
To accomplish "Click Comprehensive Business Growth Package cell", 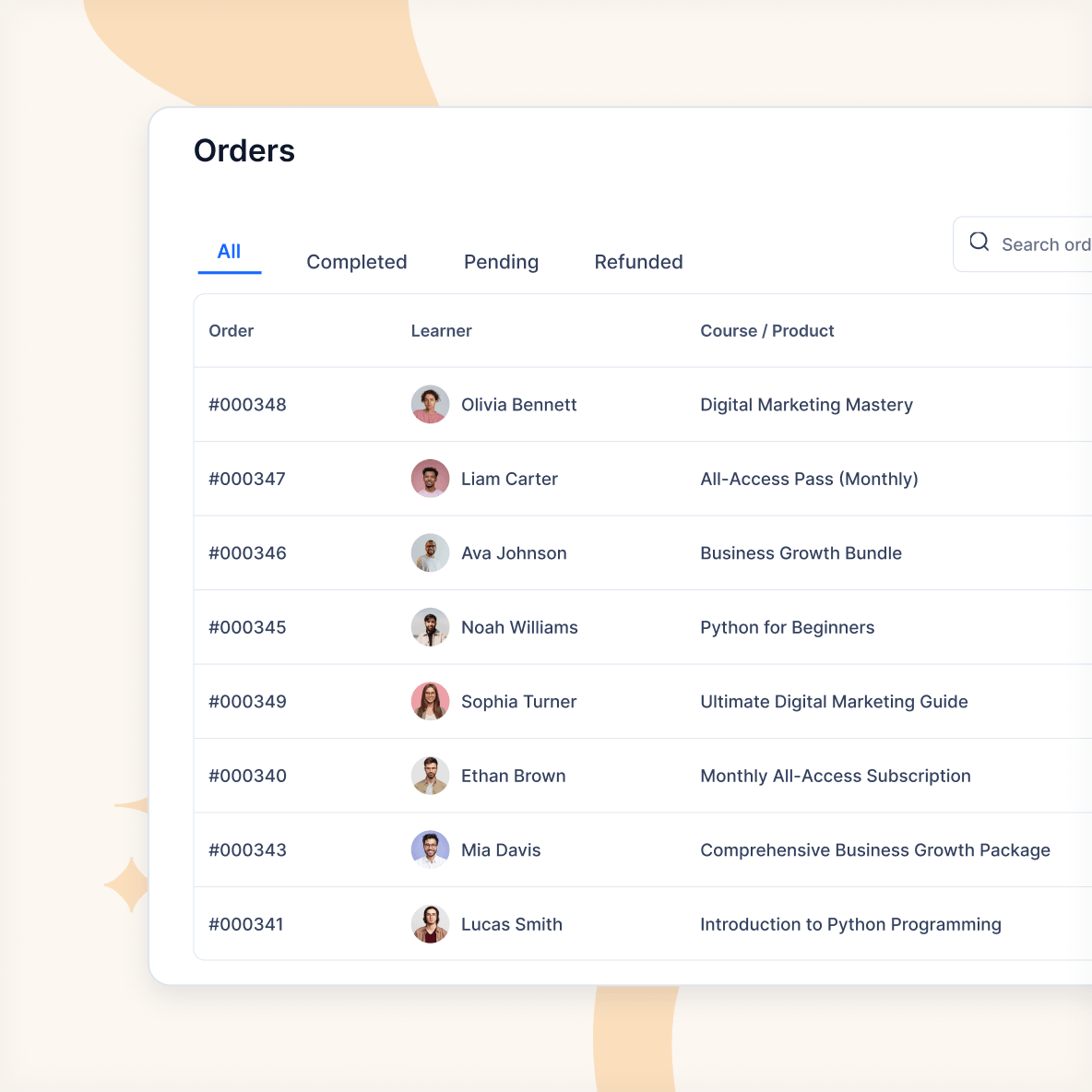I will tap(875, 850).
